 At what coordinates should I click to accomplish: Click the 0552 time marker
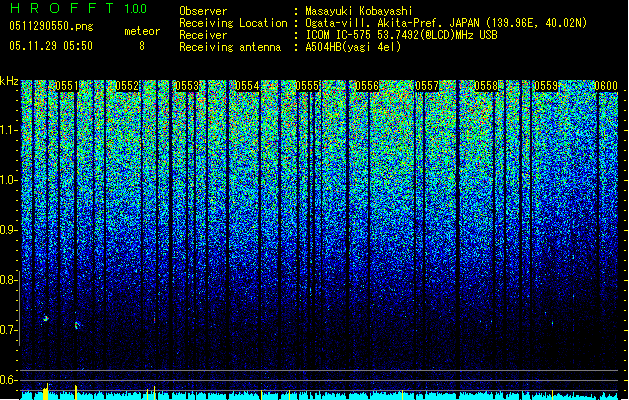click(127, 86)
